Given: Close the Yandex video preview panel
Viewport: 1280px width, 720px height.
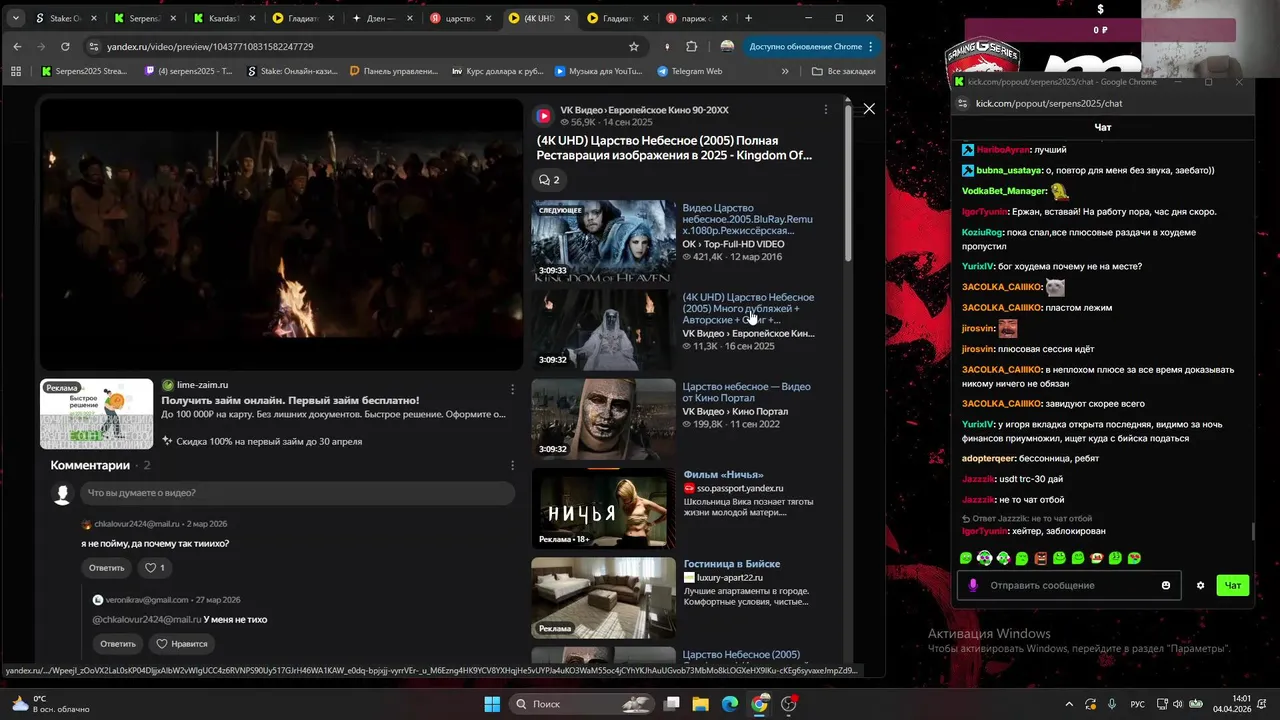Looking at the screenshot, I should (869, 108).
